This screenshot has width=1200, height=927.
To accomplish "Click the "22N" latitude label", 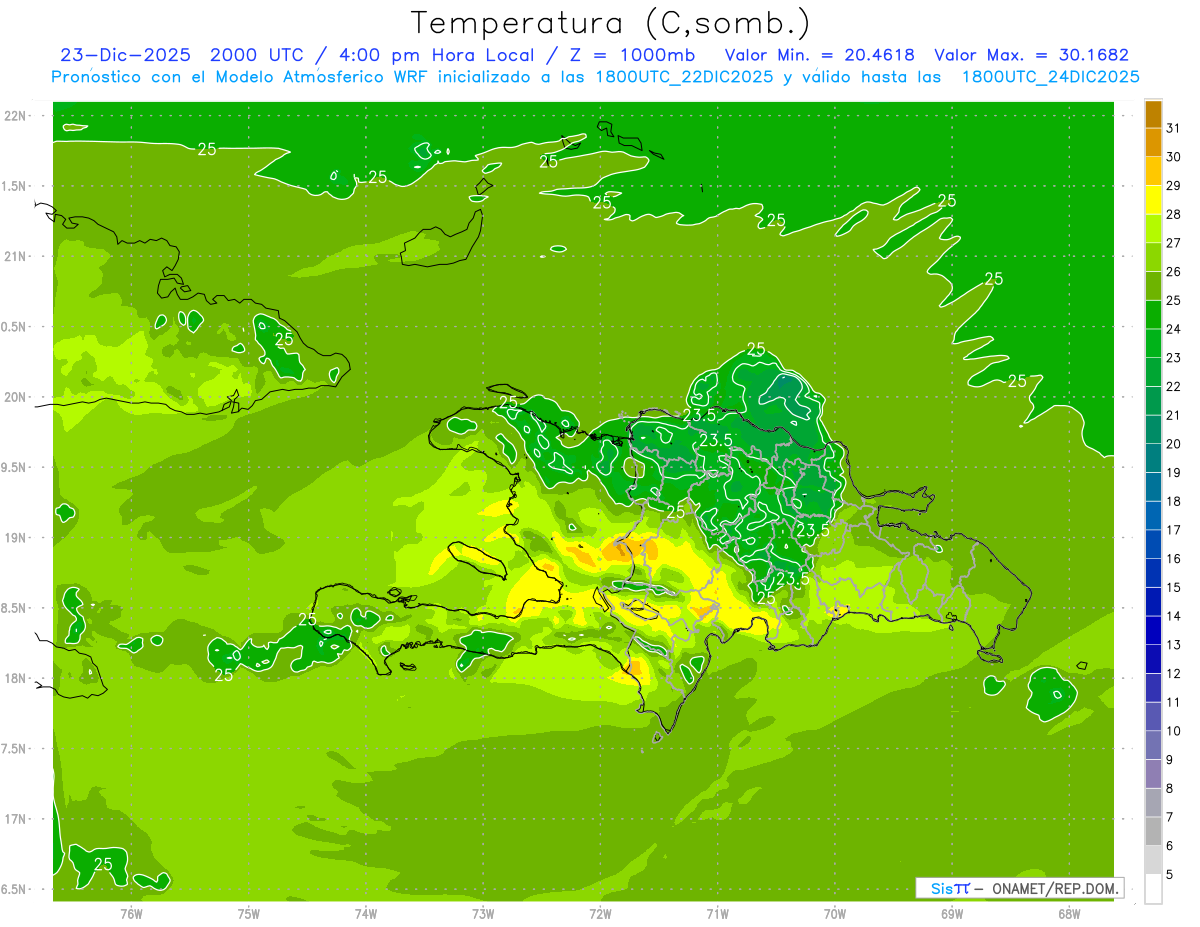I will click(14, 116).
